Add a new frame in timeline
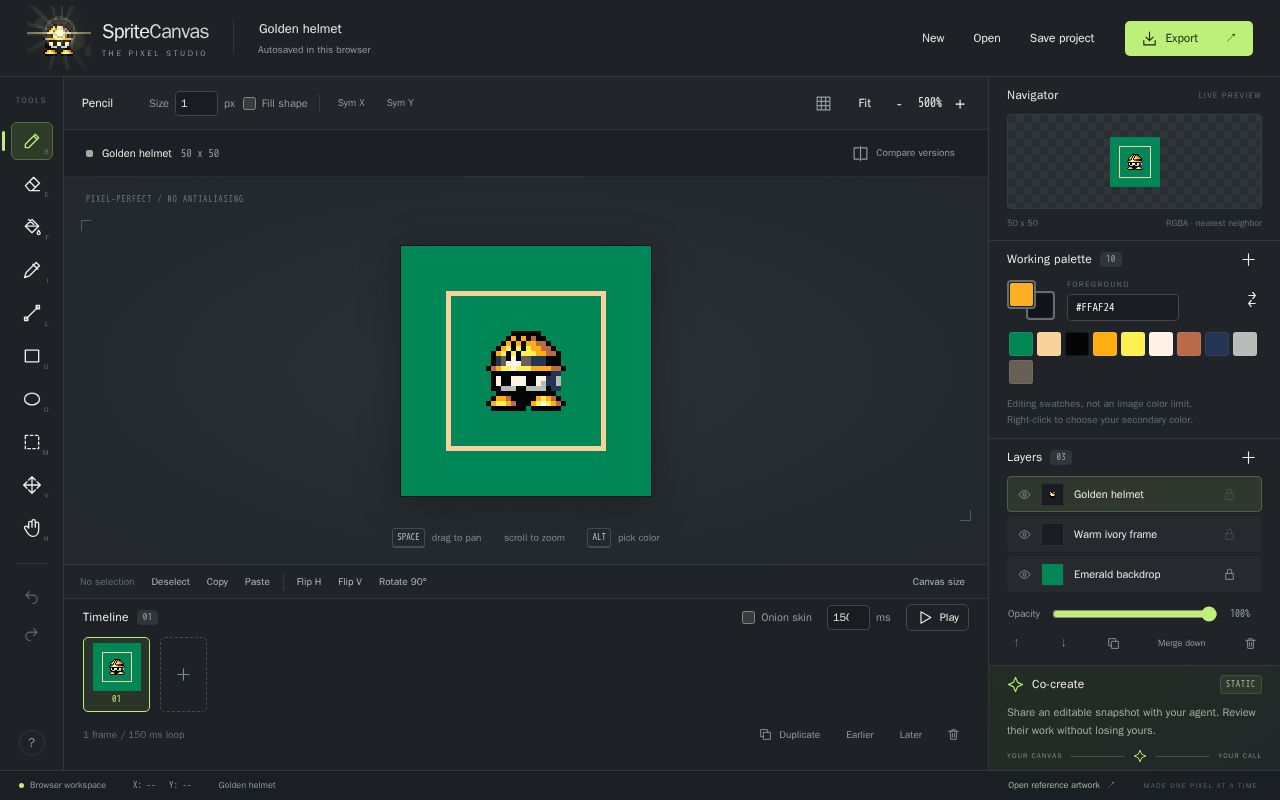The height and width of the screenshot is (800, 1280). point(183,674)
